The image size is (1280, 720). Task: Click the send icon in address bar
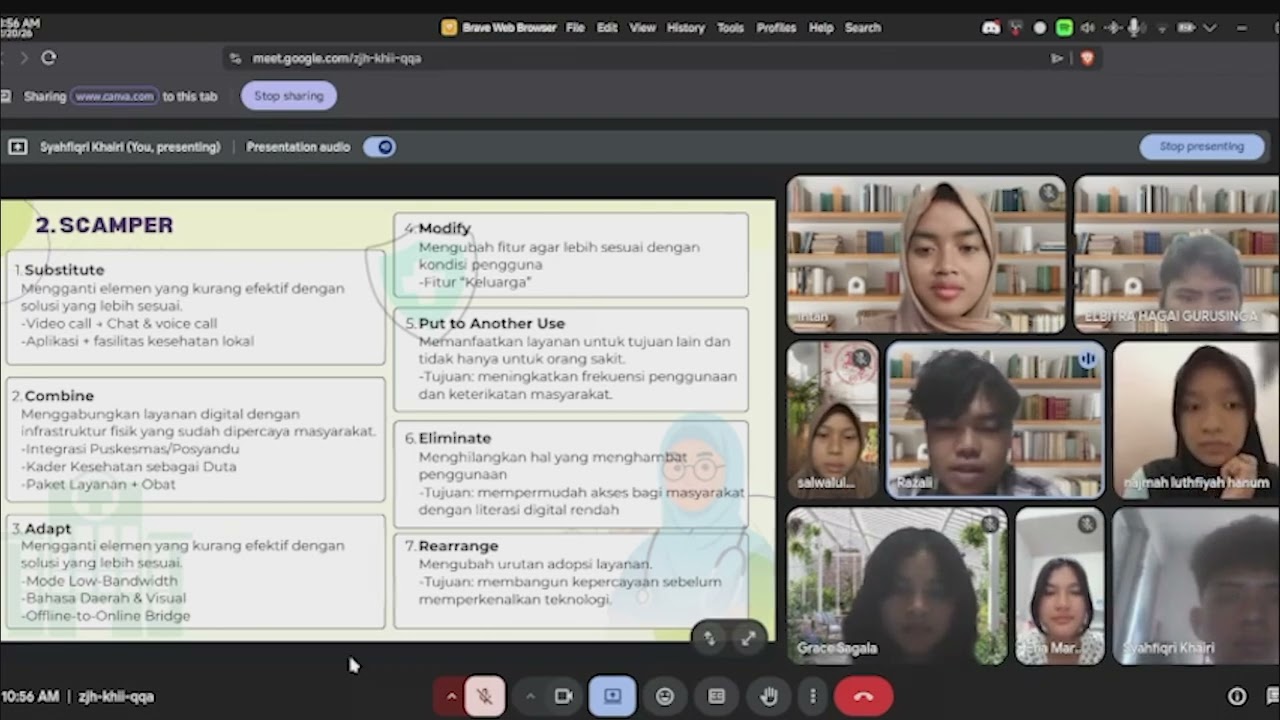[x=1056, y=58]
